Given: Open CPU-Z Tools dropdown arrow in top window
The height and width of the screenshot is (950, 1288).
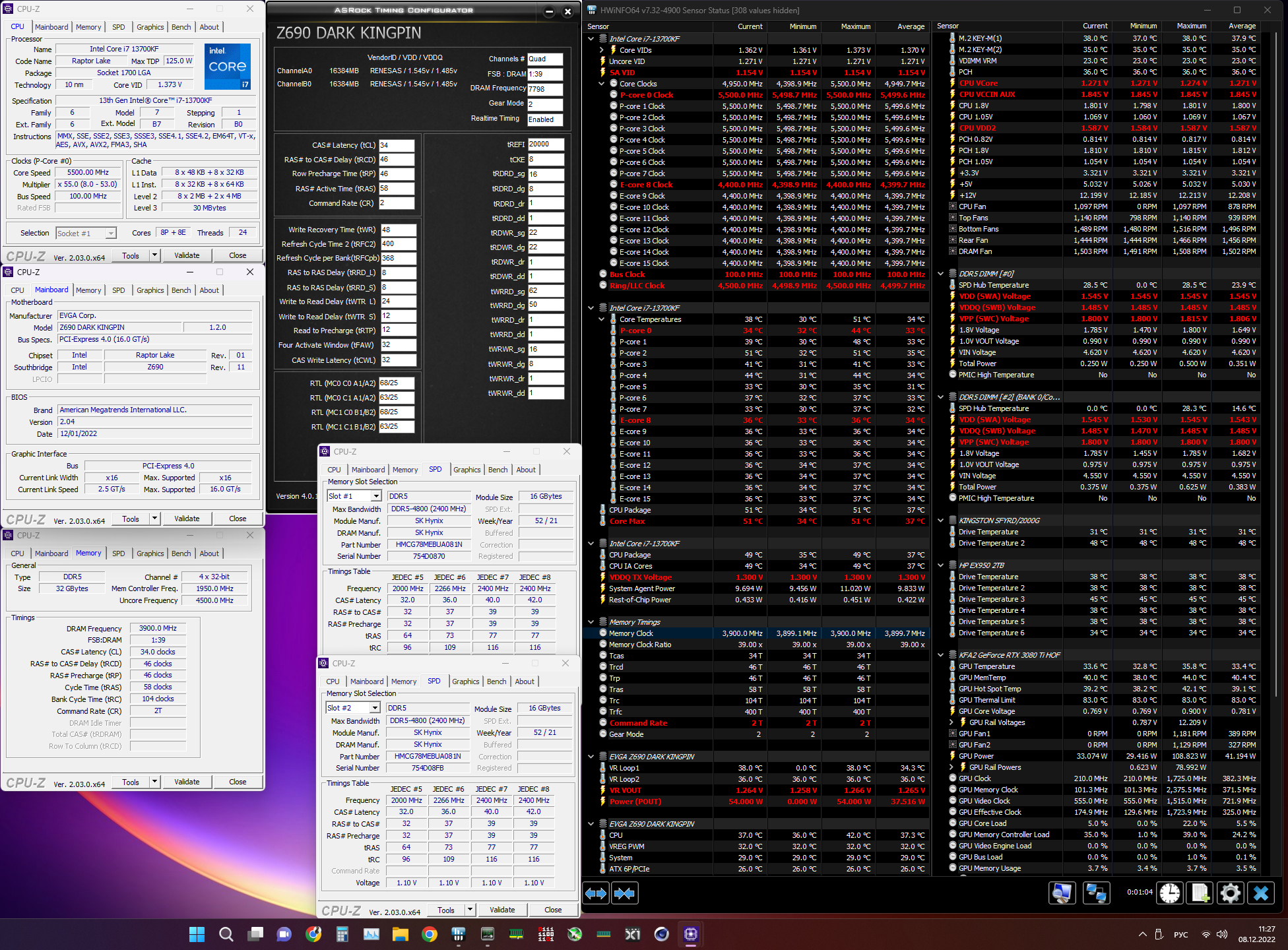Looking at the screenshot, I should 154,255.
